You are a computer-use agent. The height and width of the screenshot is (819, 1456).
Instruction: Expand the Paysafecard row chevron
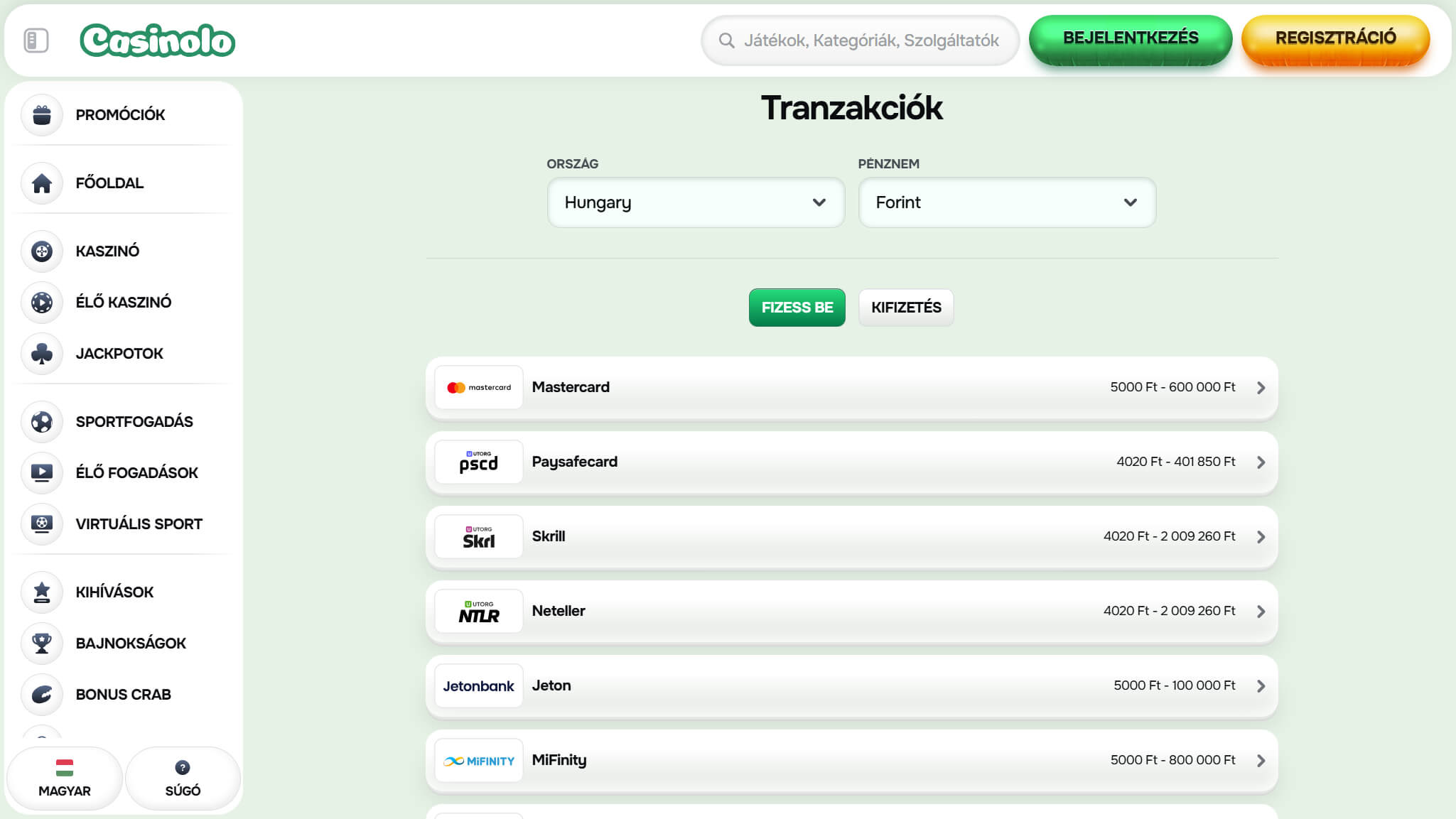coord(1261,462)
